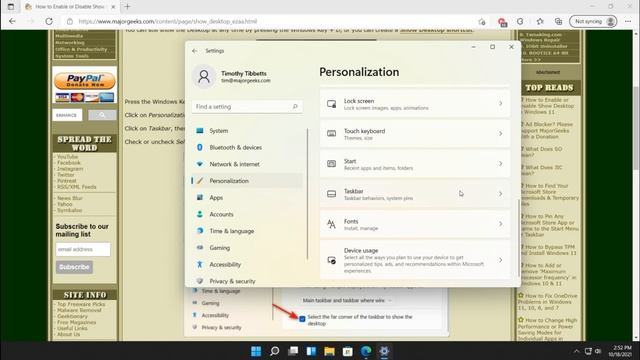
Task: Click the Settings gear on taskbar
Action: pyautogui.click(x=384, y=351)
